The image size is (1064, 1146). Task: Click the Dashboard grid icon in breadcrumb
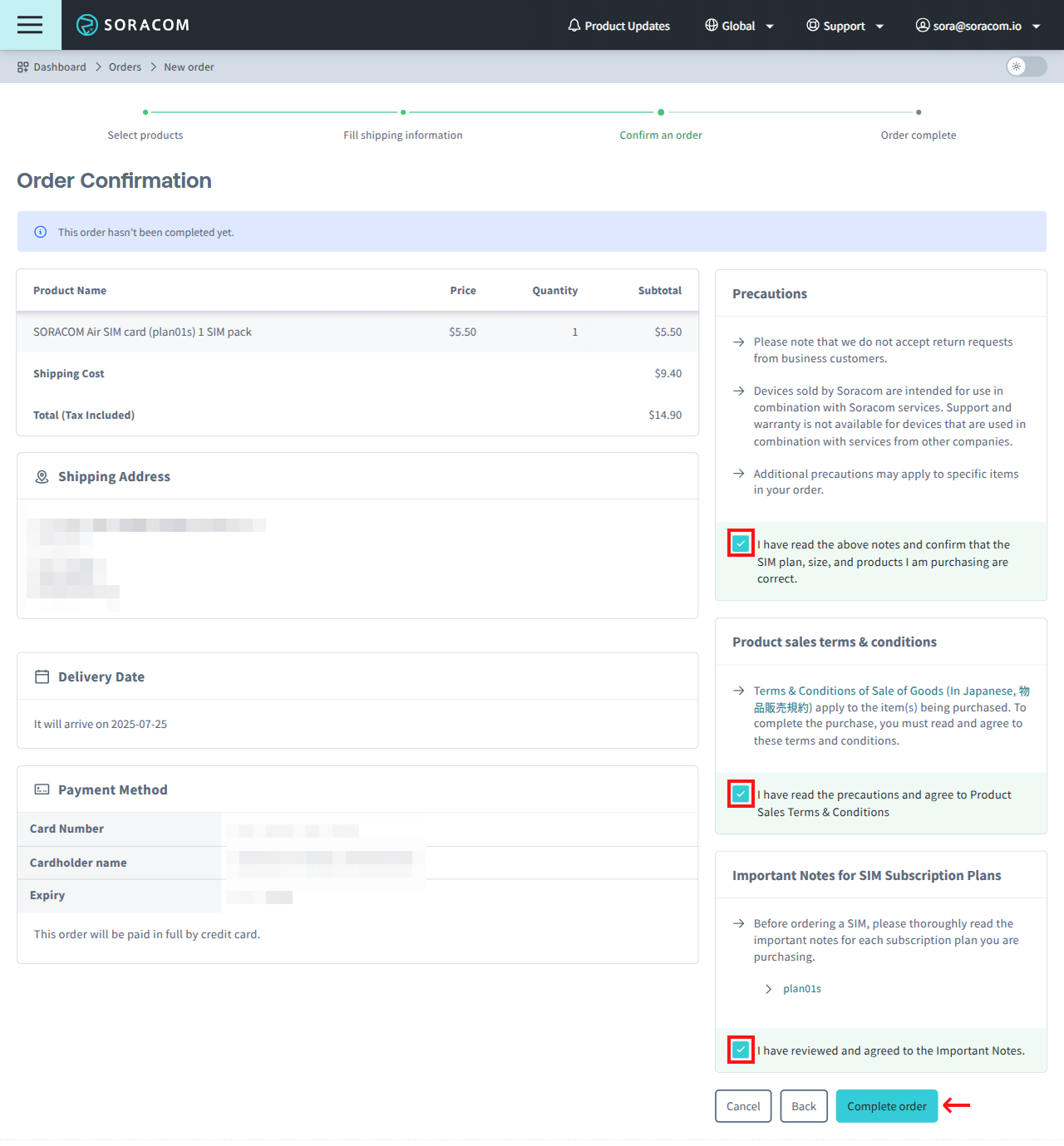pos(22,66)
